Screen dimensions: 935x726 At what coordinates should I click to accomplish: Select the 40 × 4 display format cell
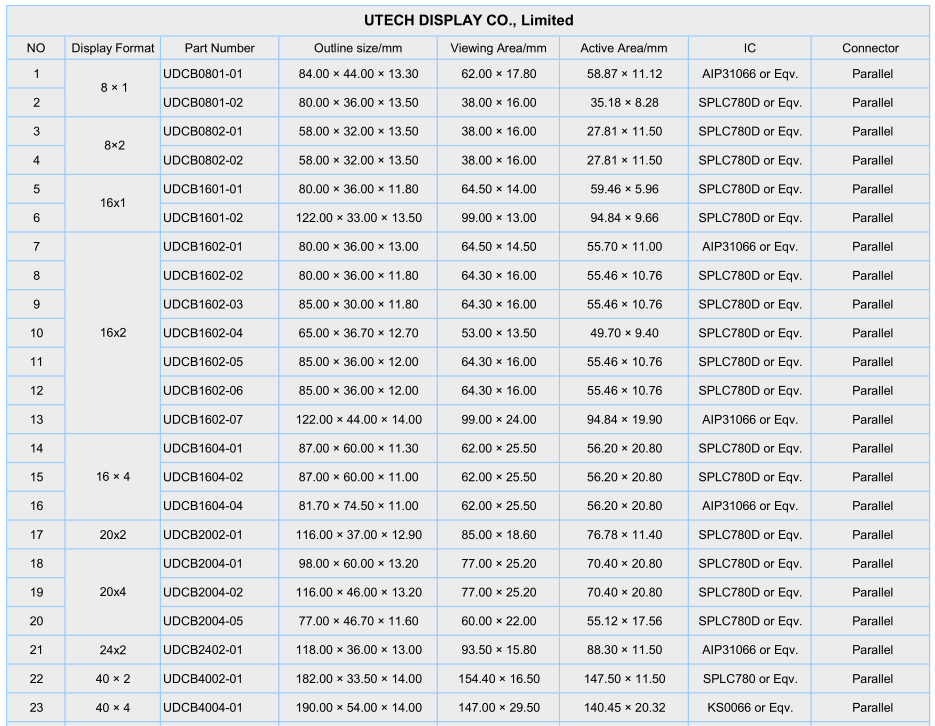[x=113, y=708]
